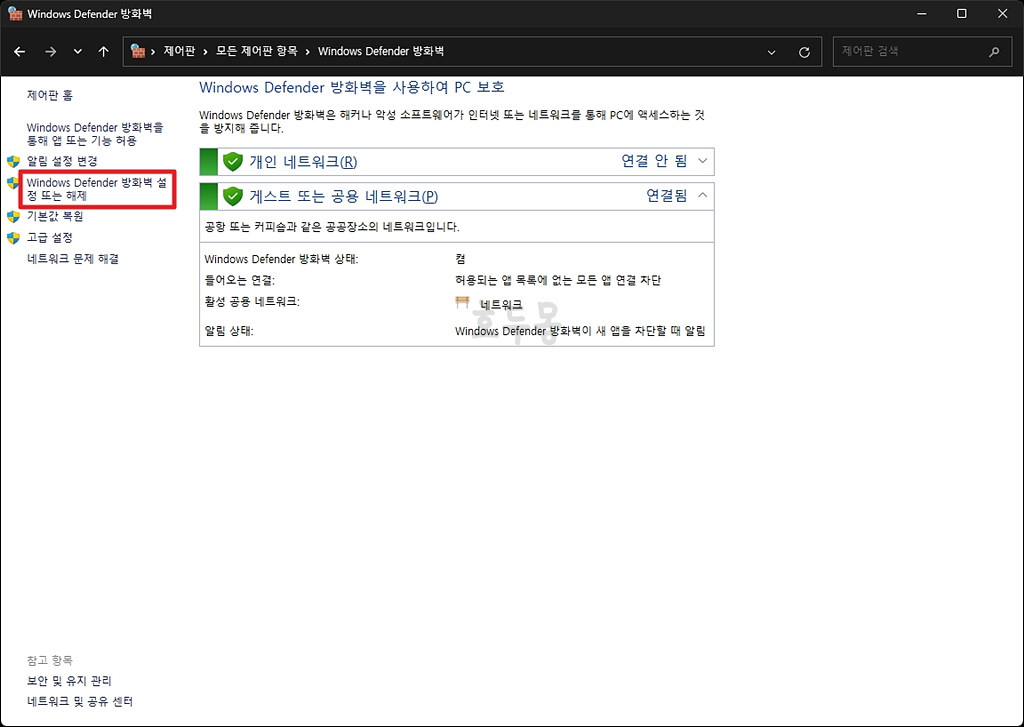
Task: Go forward with the right arrow
Action: [50, 52]
